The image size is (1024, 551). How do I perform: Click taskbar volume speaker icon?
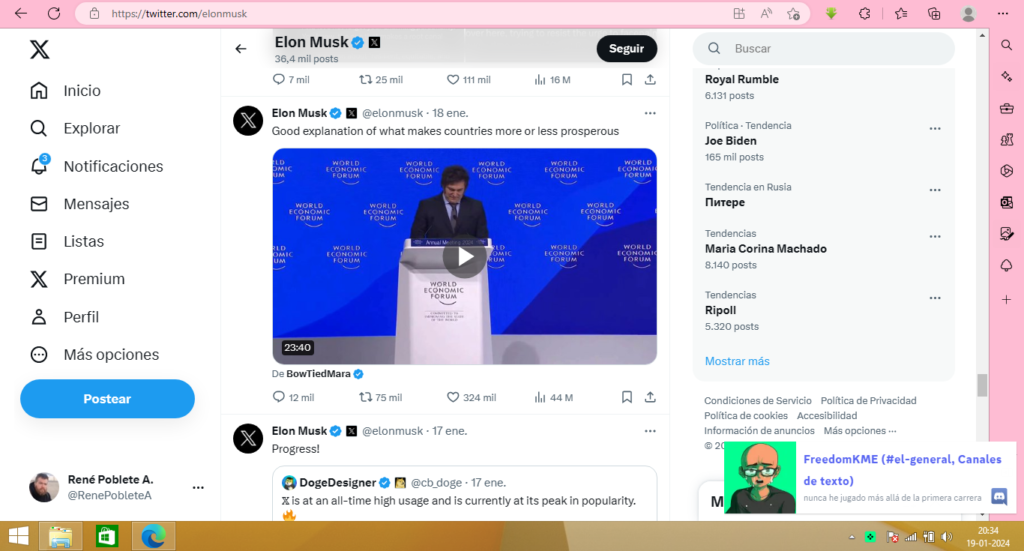947,537
